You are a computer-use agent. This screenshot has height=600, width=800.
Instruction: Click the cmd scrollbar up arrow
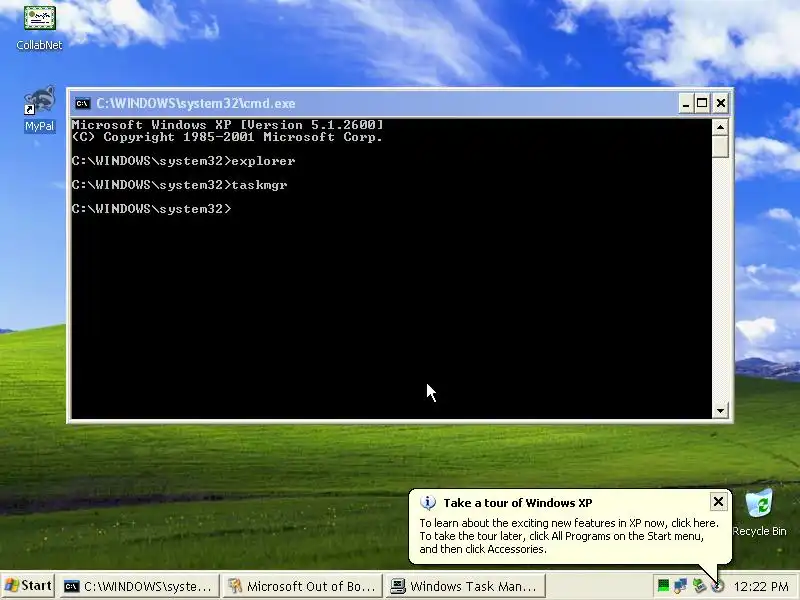[720, 127]
